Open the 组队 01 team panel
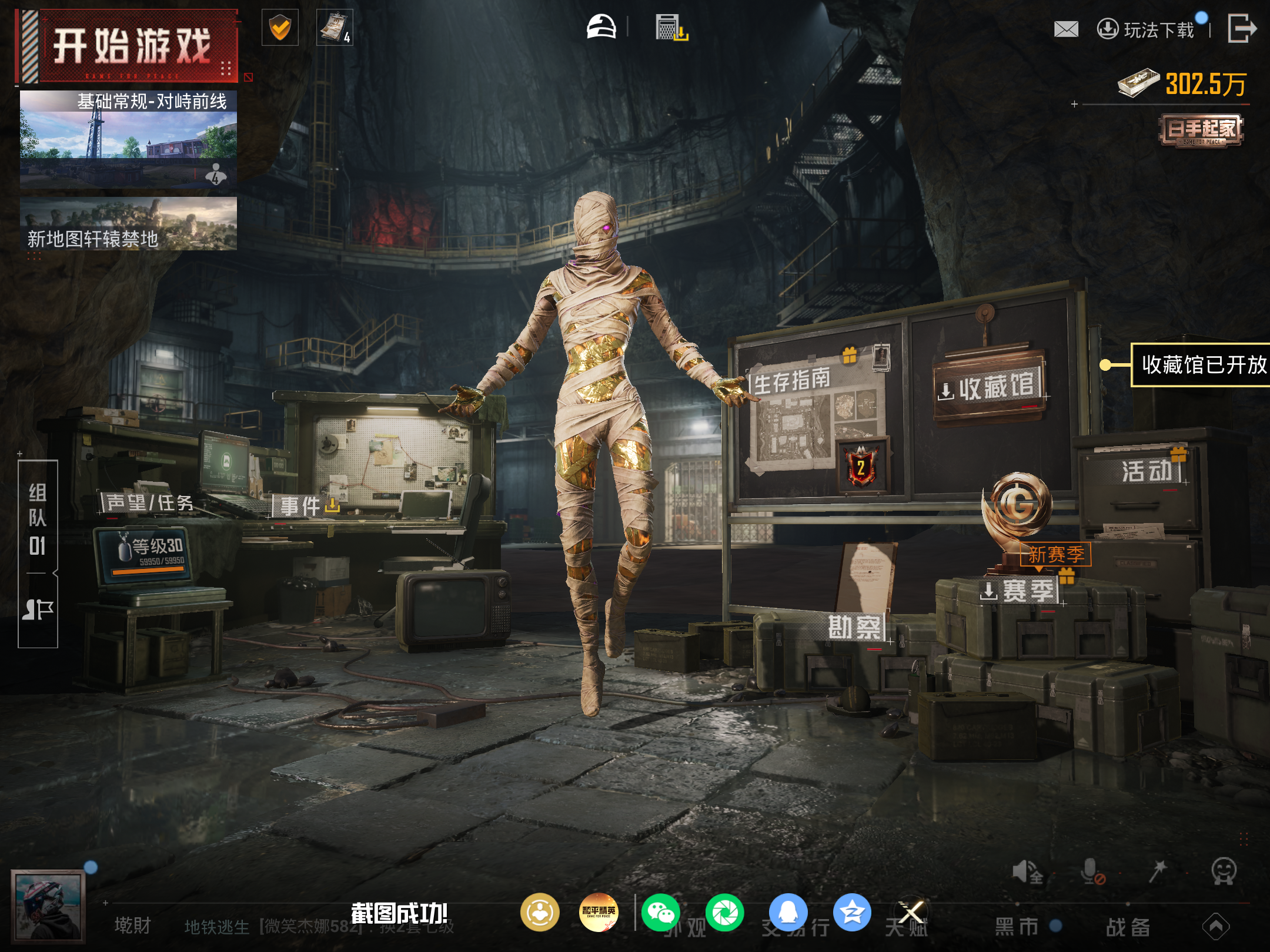 [x=38, y=519]
